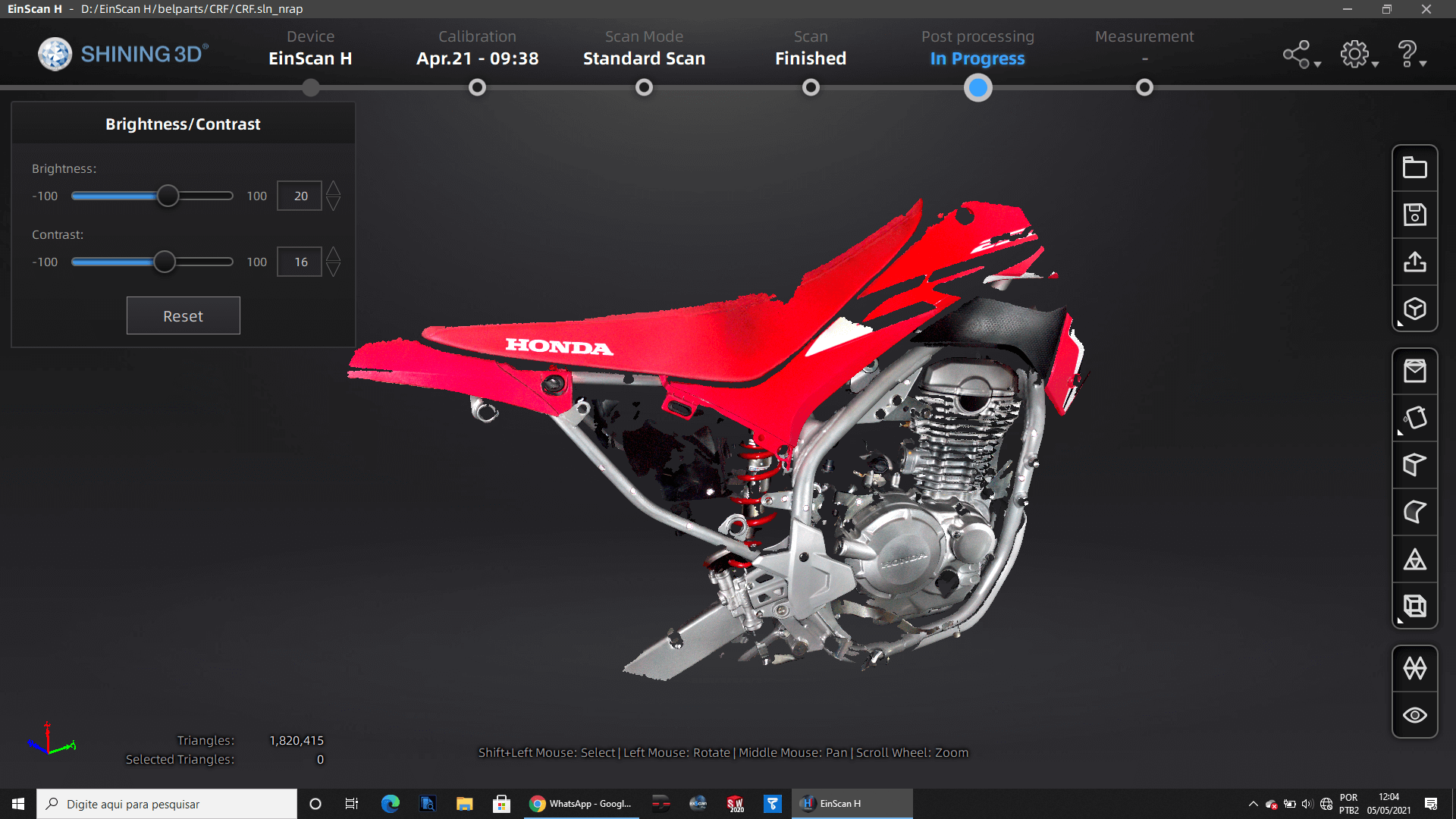
Task: Click the double-diamond mesh icon
Action: [1414, 668]
